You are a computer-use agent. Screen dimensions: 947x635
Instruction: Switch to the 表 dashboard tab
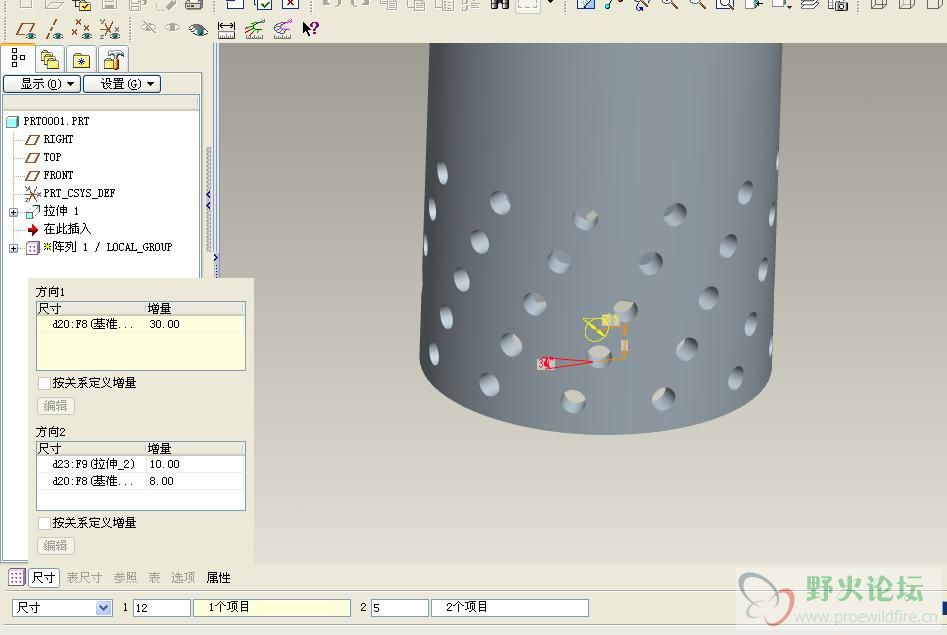[154, 578]
